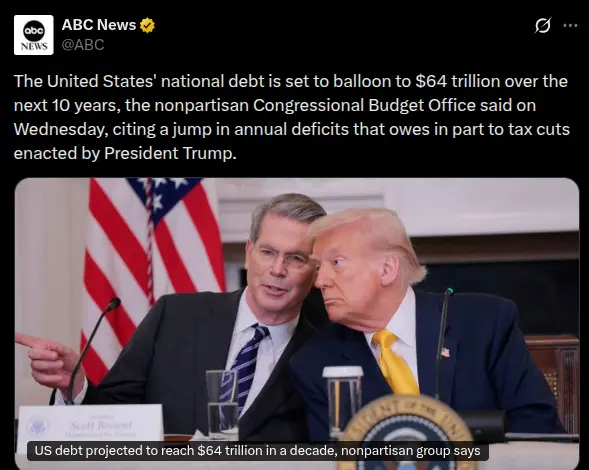Open the US debt projected headline caption
The height and width of the screenshot is (470, 589).
coord(257,450)
